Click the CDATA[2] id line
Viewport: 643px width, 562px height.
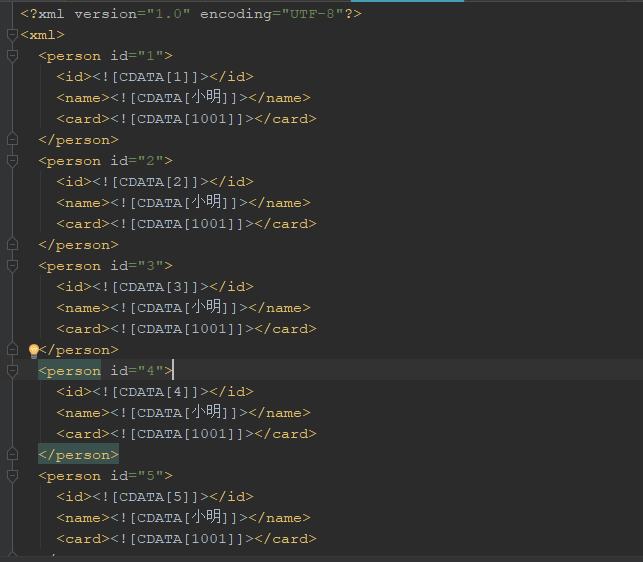pos(155,182)
